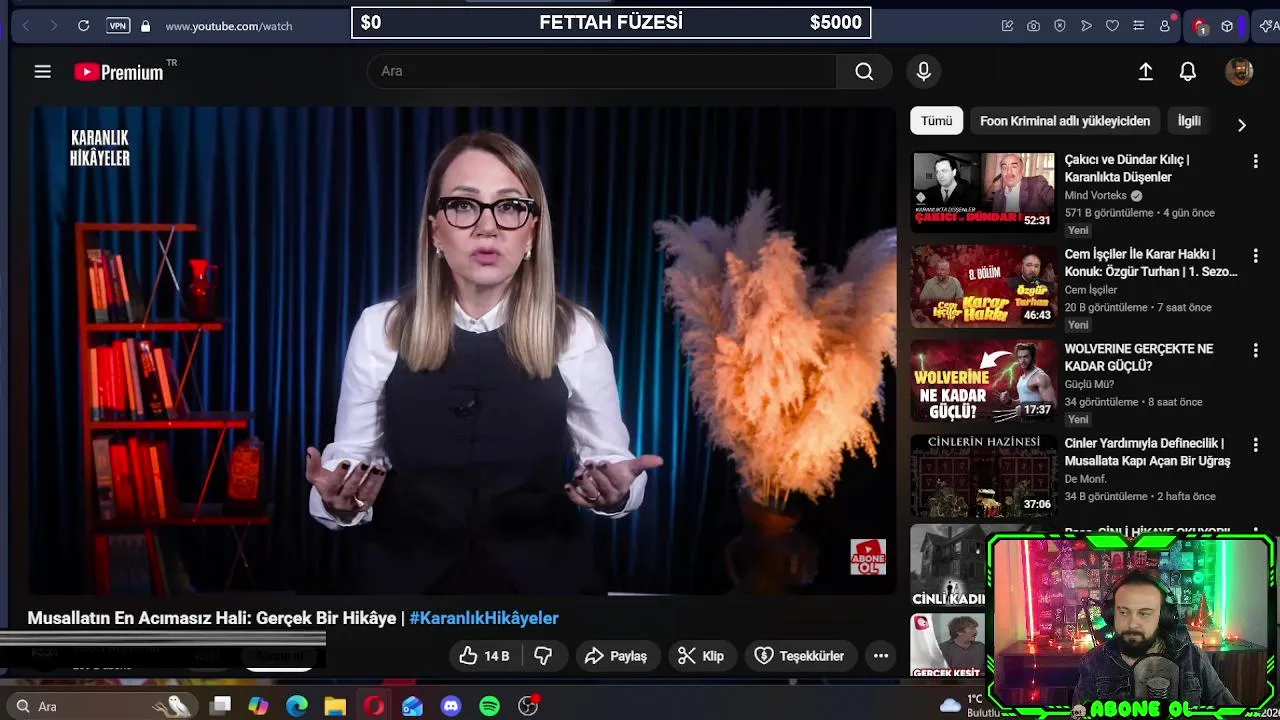Open Microsoft Edge from taskbar
This screenshot has height=720, width=1280.
[x=297, y=706]
